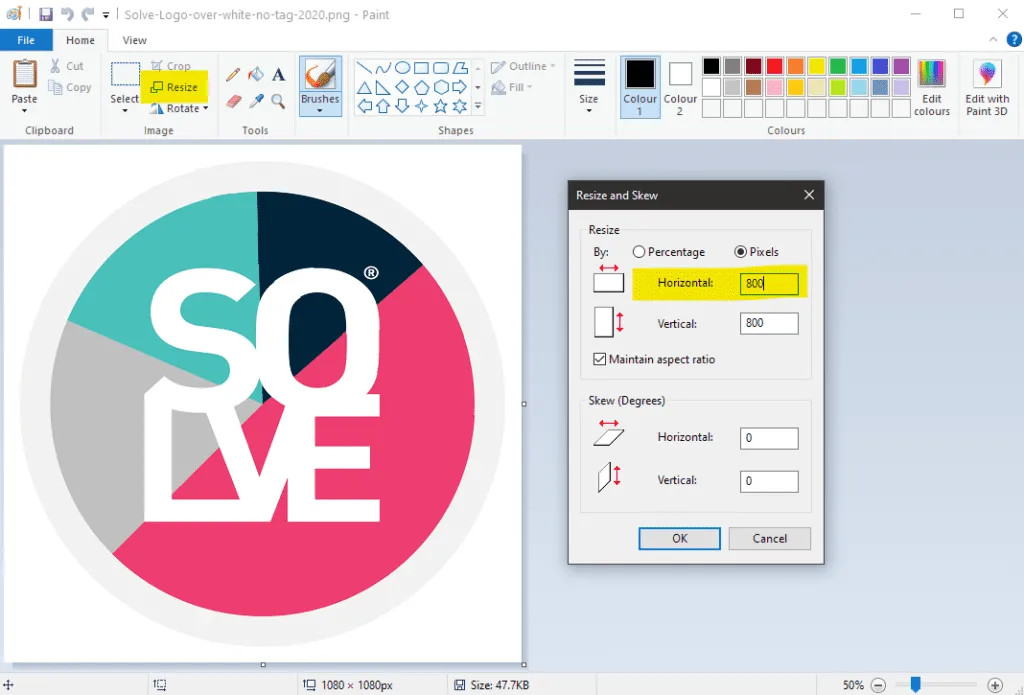Choose the Fill with colour bucket tool

[x=256, y=74]
